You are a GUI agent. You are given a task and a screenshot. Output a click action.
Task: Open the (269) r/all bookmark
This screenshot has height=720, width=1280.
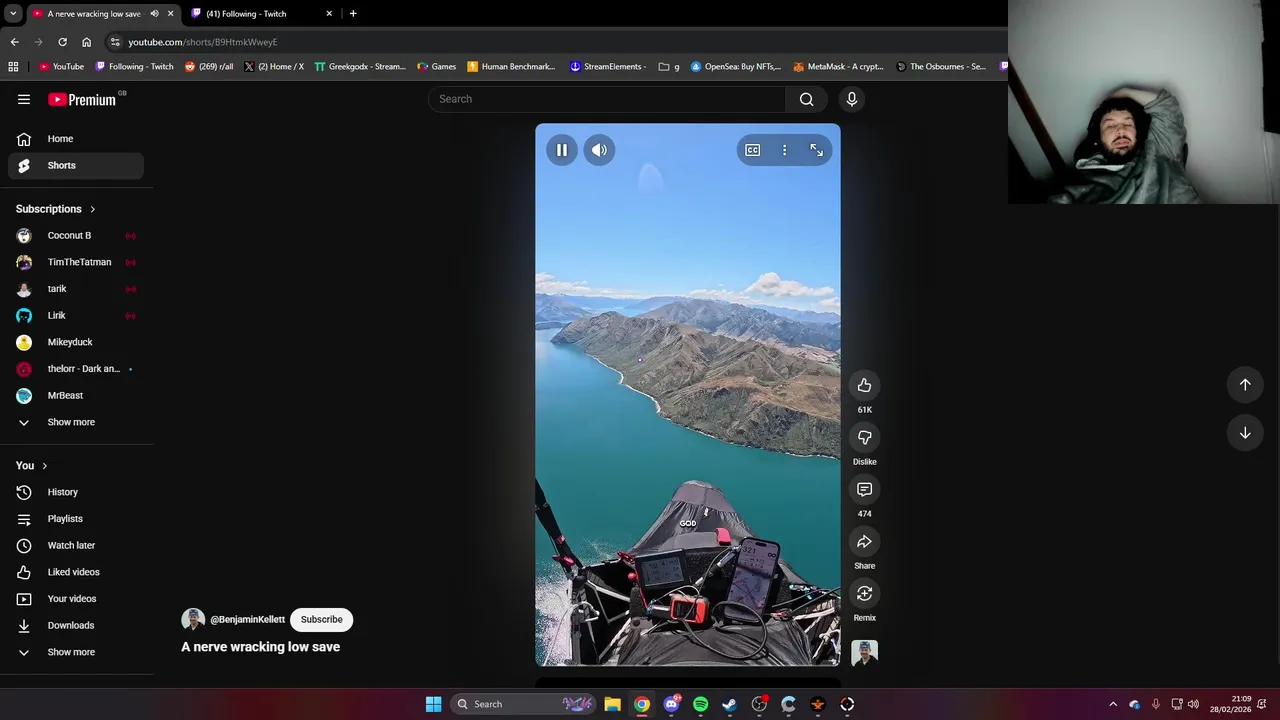[209, 67]
